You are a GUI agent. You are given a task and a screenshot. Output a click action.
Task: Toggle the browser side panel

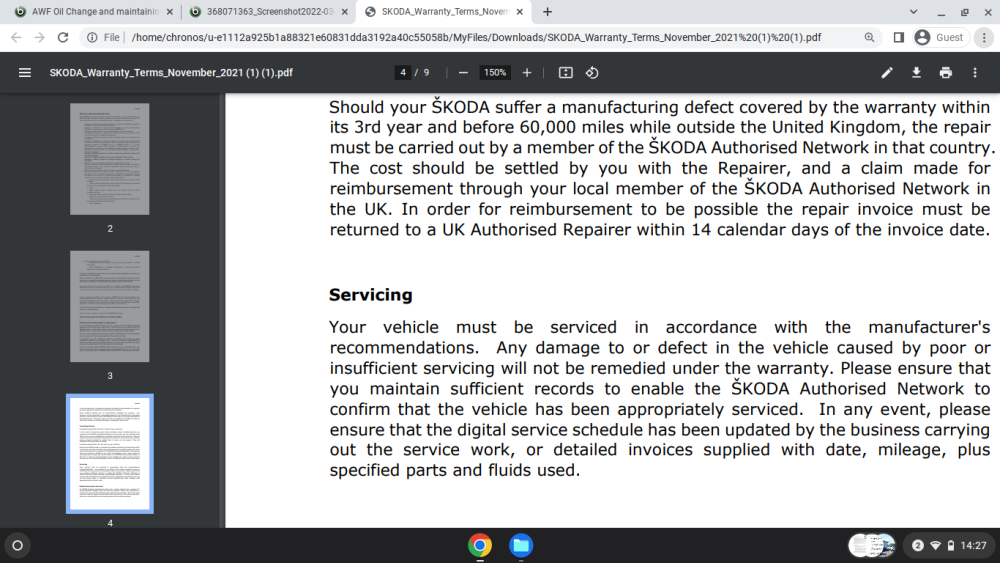pyautogui.click(x=899, y=38)
